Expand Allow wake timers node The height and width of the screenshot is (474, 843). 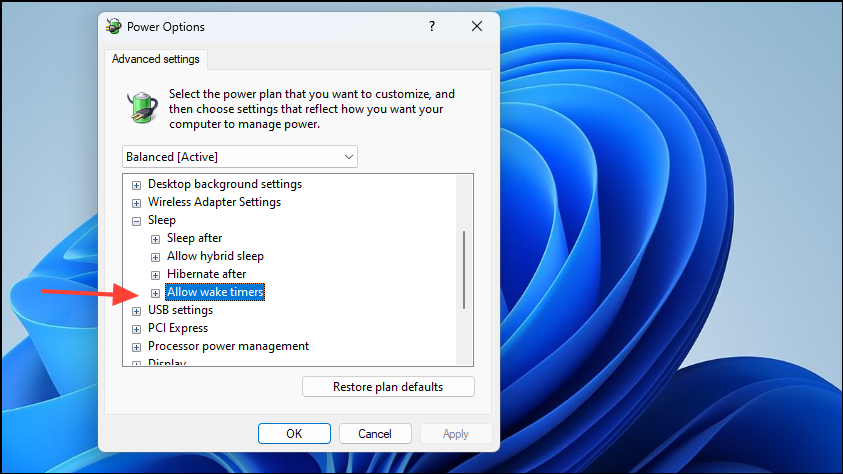155,293
